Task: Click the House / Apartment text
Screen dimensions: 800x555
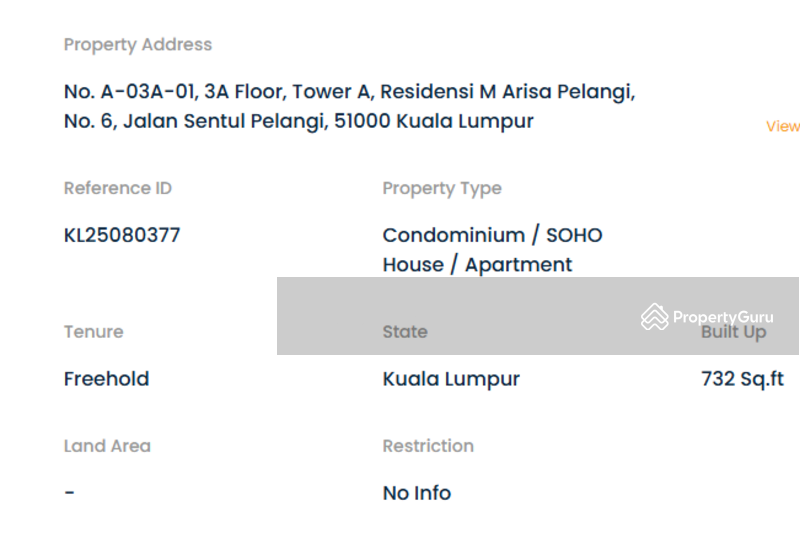Action: pyautogui.click(x=478, y=265)
